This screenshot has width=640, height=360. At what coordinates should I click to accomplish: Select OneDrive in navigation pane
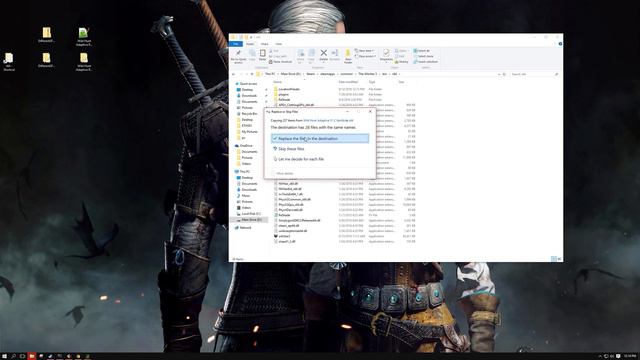coord(244,146)
